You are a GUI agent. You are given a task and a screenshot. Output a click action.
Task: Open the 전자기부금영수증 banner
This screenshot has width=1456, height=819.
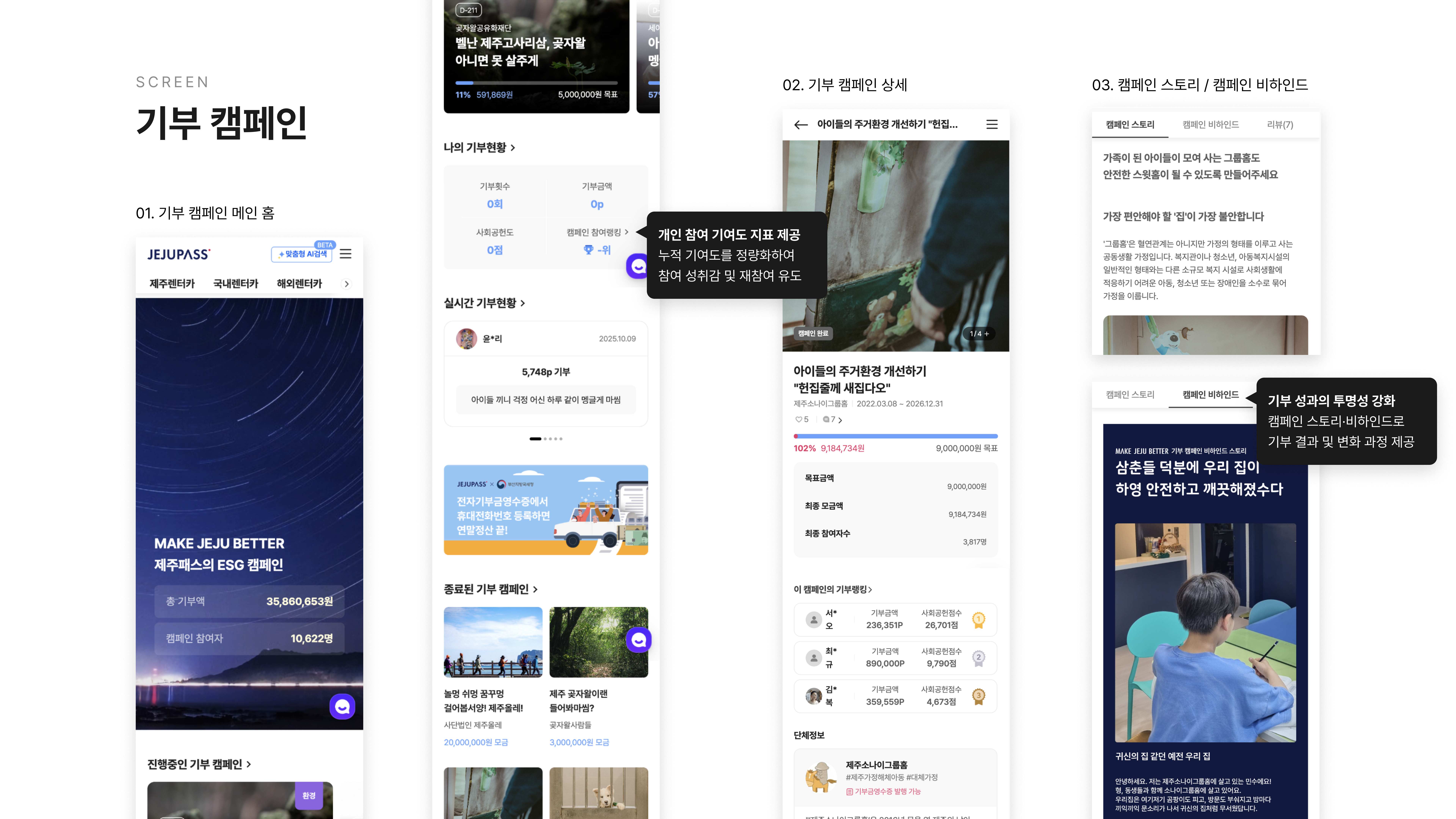click(546, 510)
